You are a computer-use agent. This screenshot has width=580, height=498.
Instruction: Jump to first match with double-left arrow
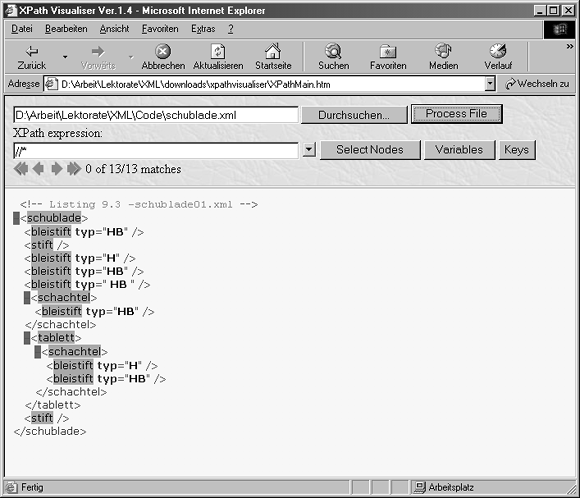tap(21, 169)
